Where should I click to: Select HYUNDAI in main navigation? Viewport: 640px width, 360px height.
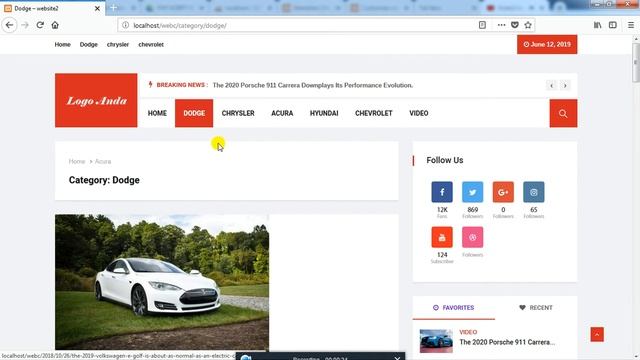pyautogui.click(x=324, y=113)
